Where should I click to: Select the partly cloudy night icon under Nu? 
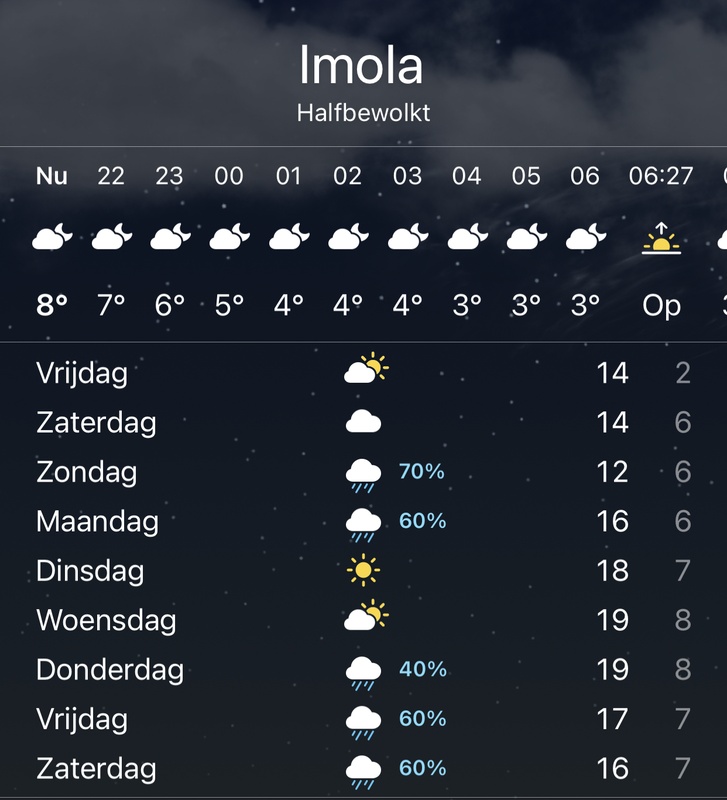[x=53, y=236]
